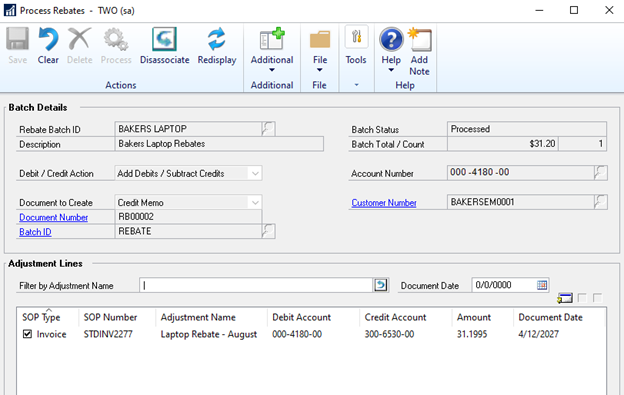Open the Customer Number link
Image resolution: width=624 pixels, height=395 pixels.
[384, 203]
